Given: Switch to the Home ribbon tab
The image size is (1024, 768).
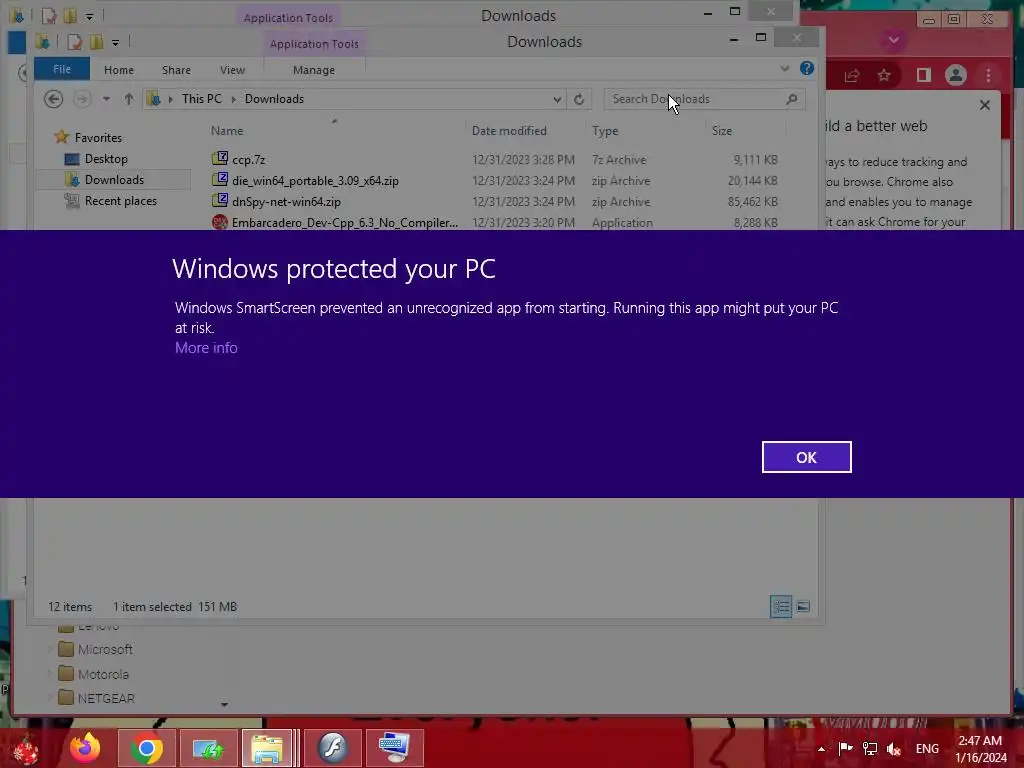Looking at the screenshot, I should pos(119,70).
